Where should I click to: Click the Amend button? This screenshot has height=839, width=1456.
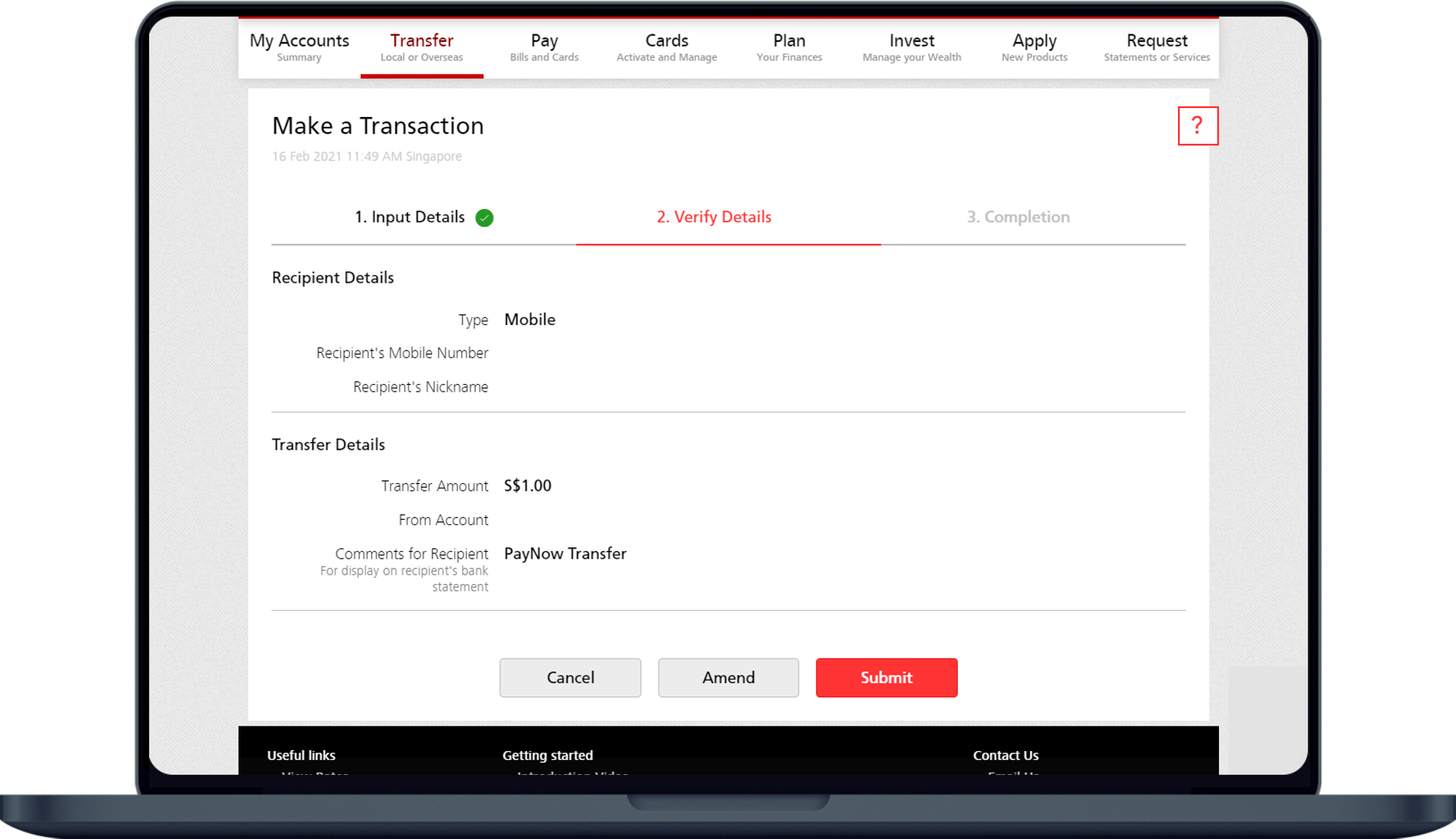coord(728,677)
